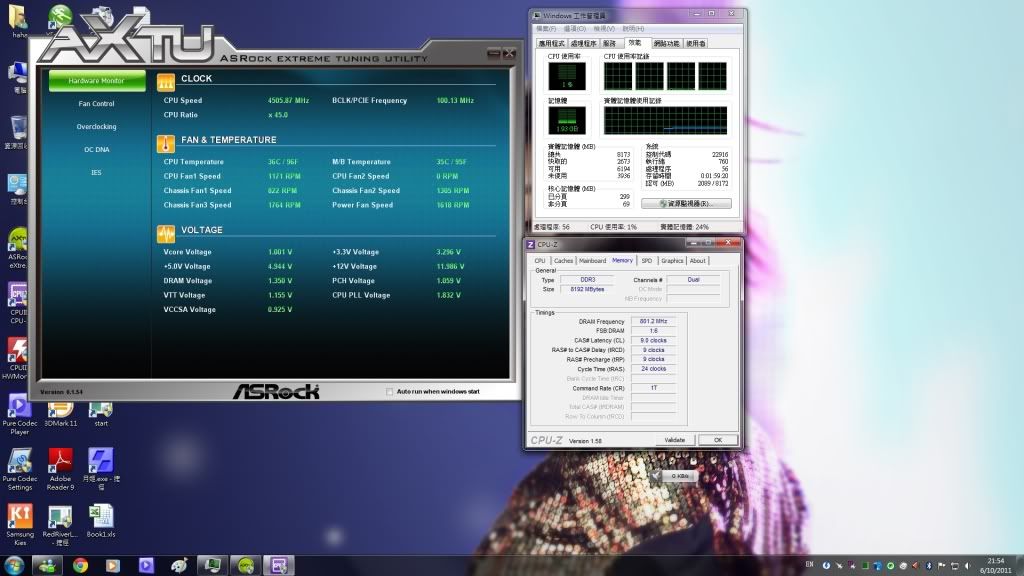Switch to Users tab in Task Manager
The width and height of the screenshot is (1024, 576).
696,44
